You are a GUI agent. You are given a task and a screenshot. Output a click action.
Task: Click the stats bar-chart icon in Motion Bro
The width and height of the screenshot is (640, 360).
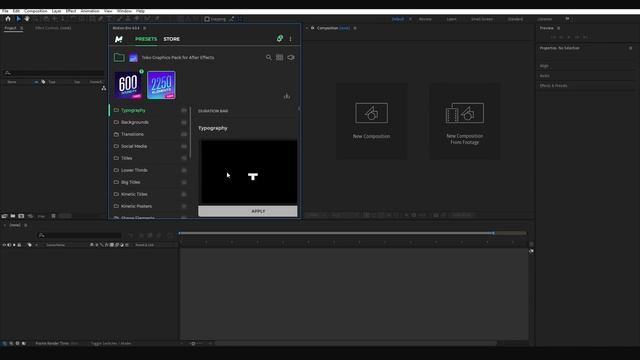pos(287,96)
